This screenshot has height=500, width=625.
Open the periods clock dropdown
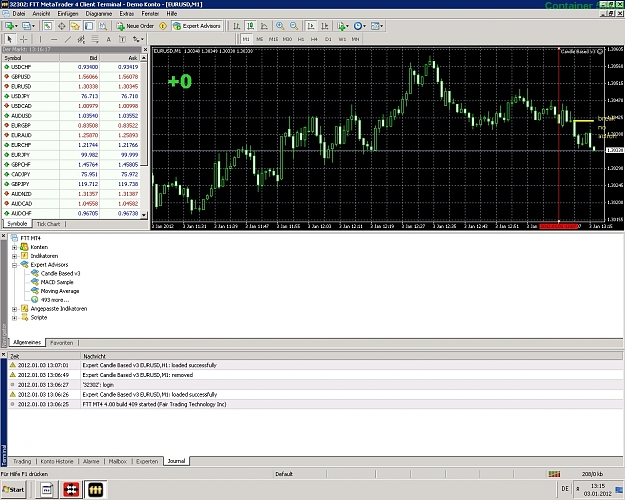click(x=360, y=26)
